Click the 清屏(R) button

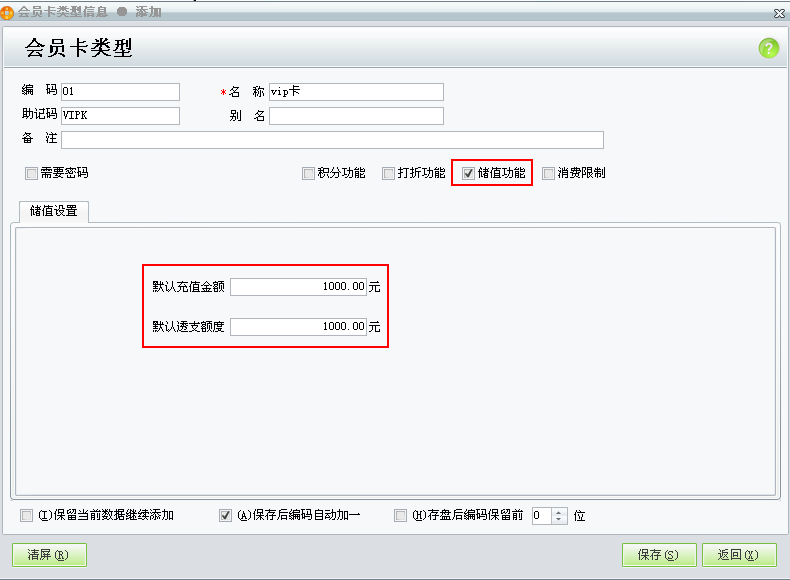(49, 555)
